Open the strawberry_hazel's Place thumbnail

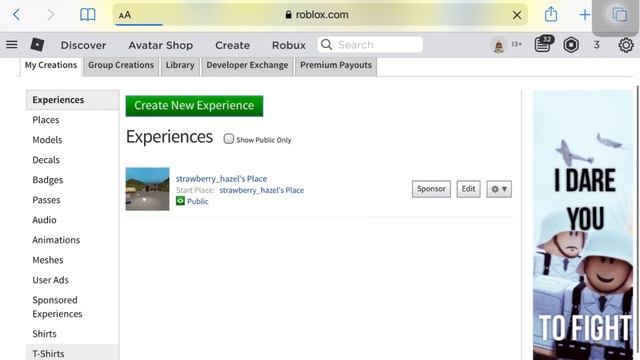click(x=147, y=189)
